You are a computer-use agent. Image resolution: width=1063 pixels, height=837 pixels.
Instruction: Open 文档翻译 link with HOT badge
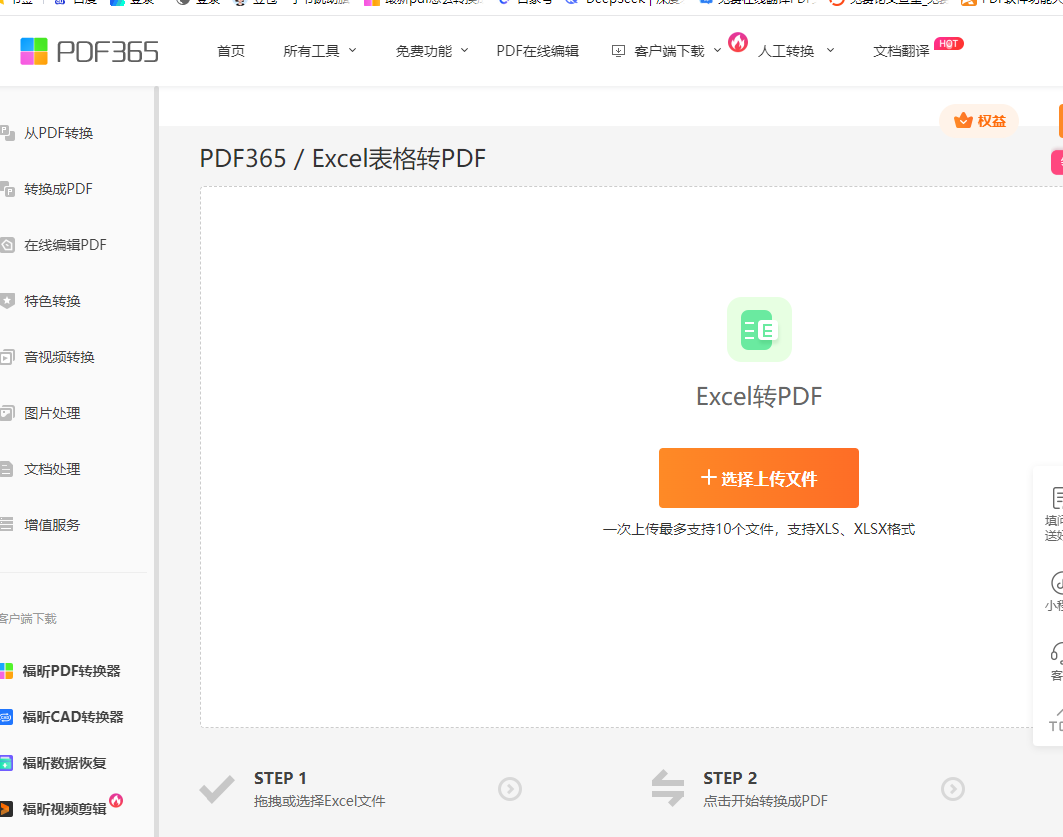click(x=901, y=51)
